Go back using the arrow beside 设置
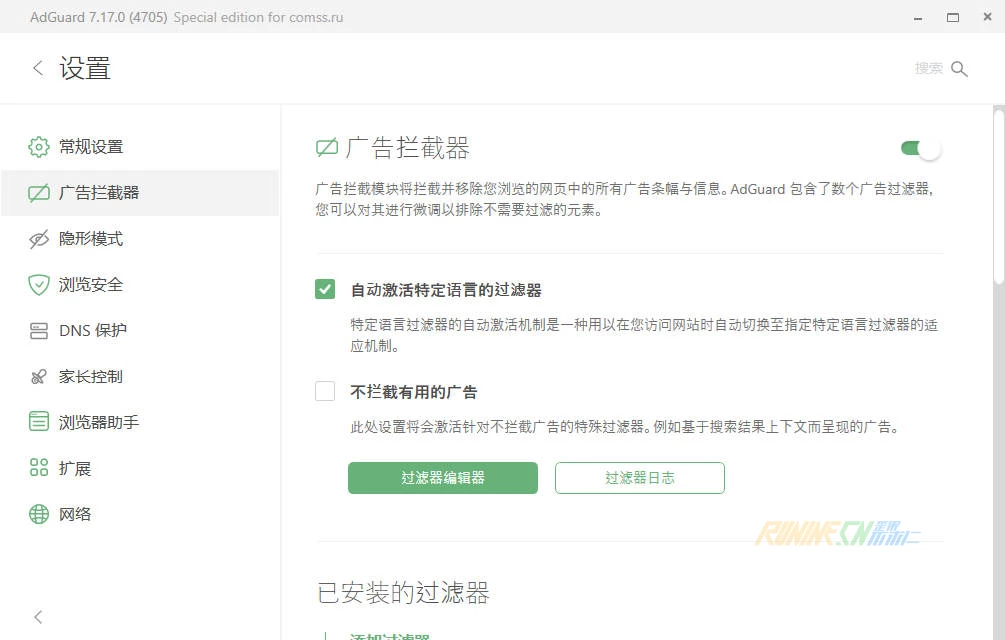1005x640 pixels. 38,68
